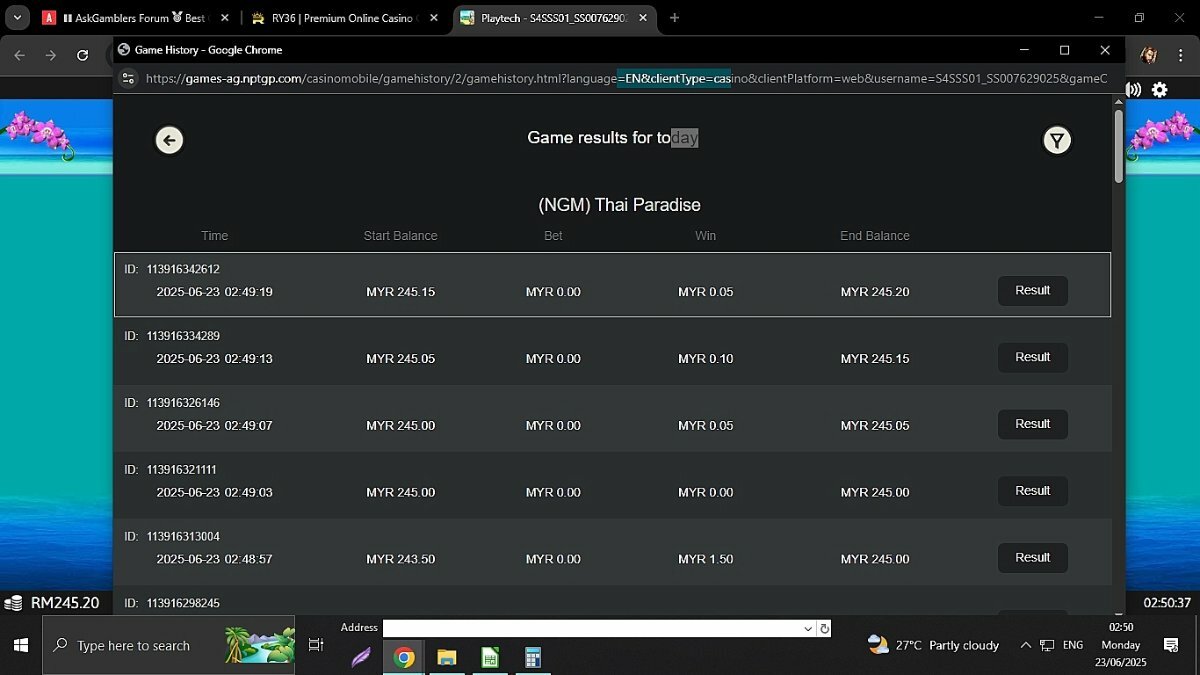Go back using the round arrow button
Image resolution: width=1200 pixels, height=675 pixels.
point(169,140)
